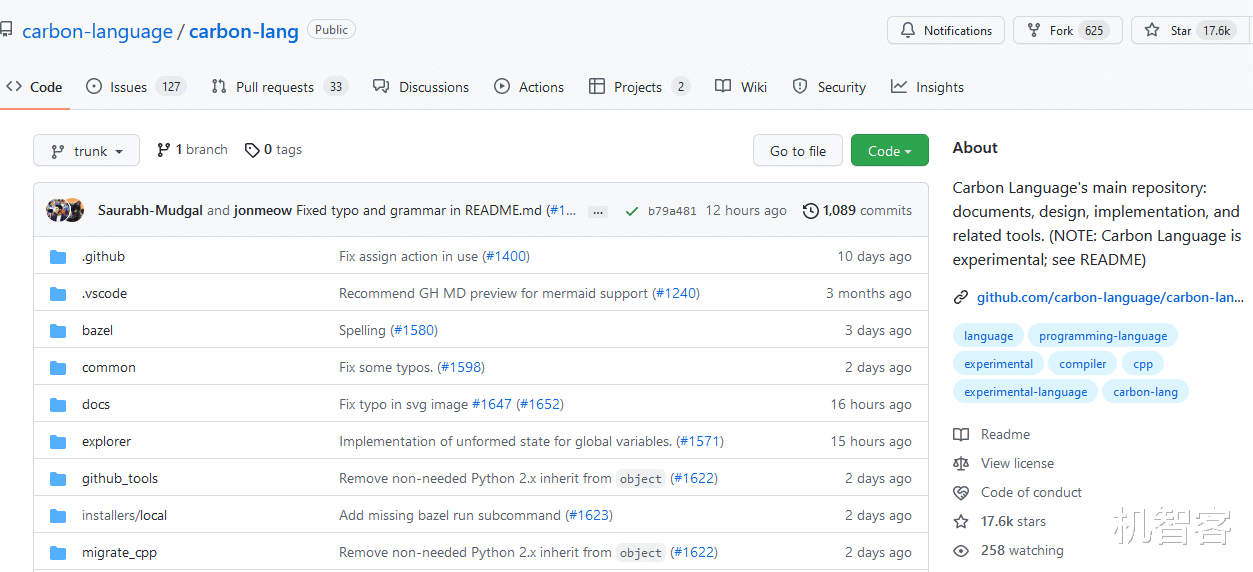
Task: Open the carbon-lang repository link
Action: click(244, 31)
